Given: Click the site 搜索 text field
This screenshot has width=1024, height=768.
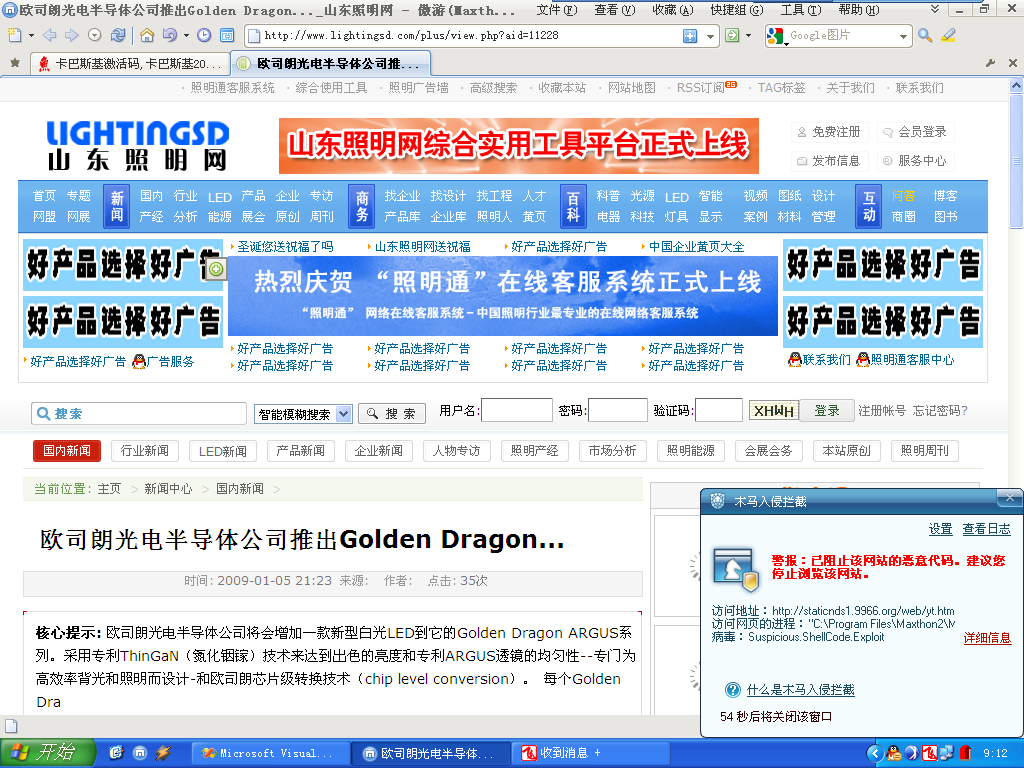Looking at the screenshot, I should click(139, 413).
